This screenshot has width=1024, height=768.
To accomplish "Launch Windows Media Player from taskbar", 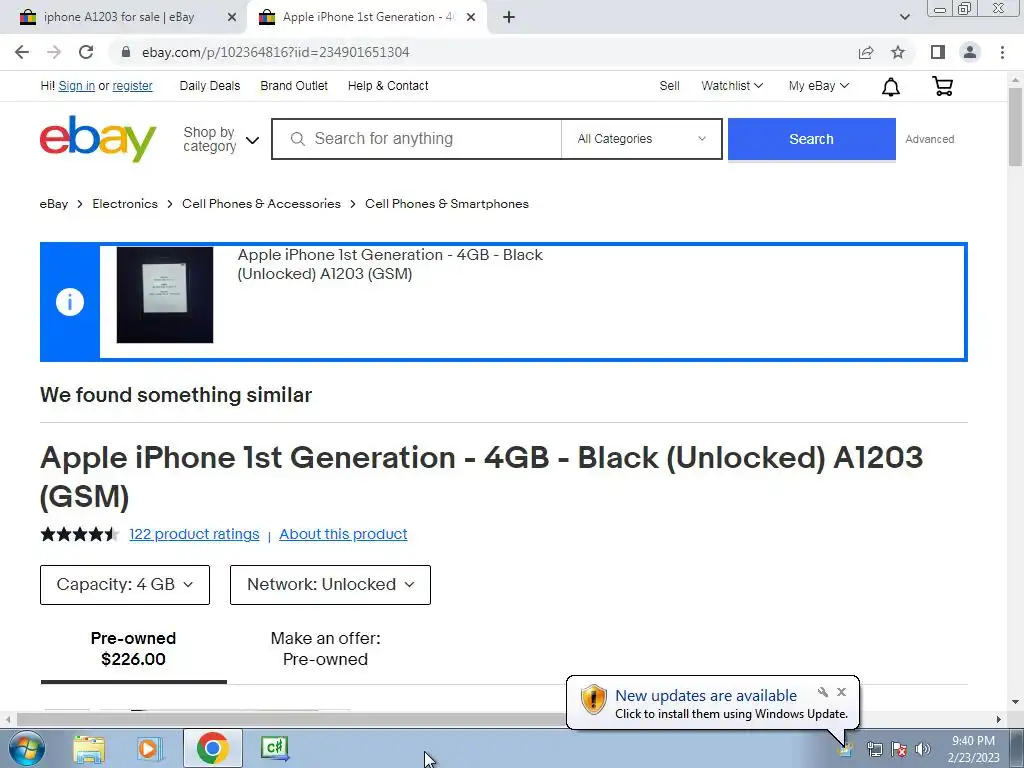I will pos(150,748).
